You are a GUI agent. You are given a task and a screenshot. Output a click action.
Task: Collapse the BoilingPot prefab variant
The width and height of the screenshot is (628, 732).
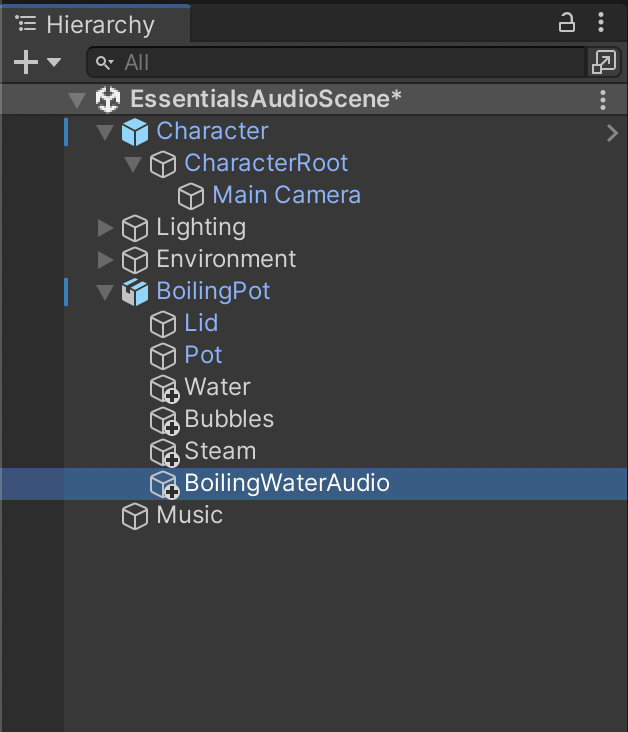105,291
